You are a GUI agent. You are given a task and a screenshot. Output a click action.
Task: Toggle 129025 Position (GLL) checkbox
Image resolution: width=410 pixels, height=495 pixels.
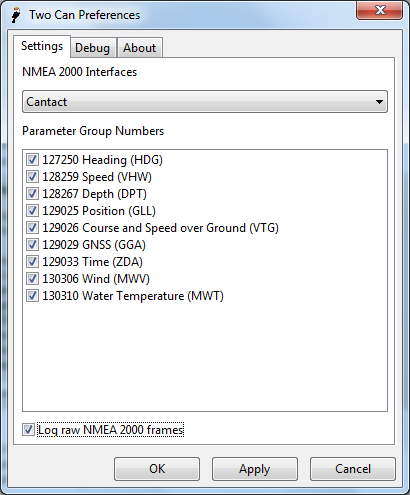(x=32, y=211)
